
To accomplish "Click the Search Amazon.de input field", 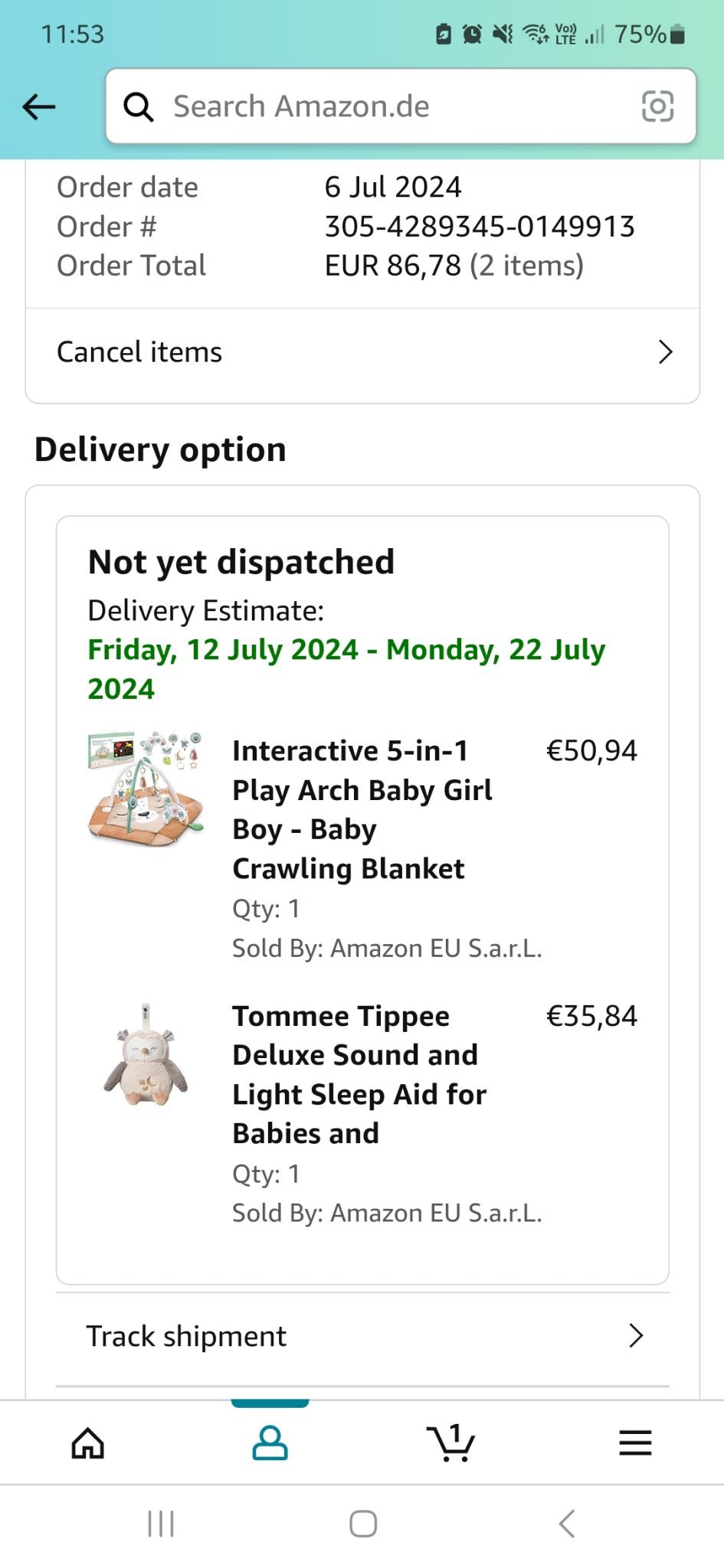I will click(x=398, y=106).
